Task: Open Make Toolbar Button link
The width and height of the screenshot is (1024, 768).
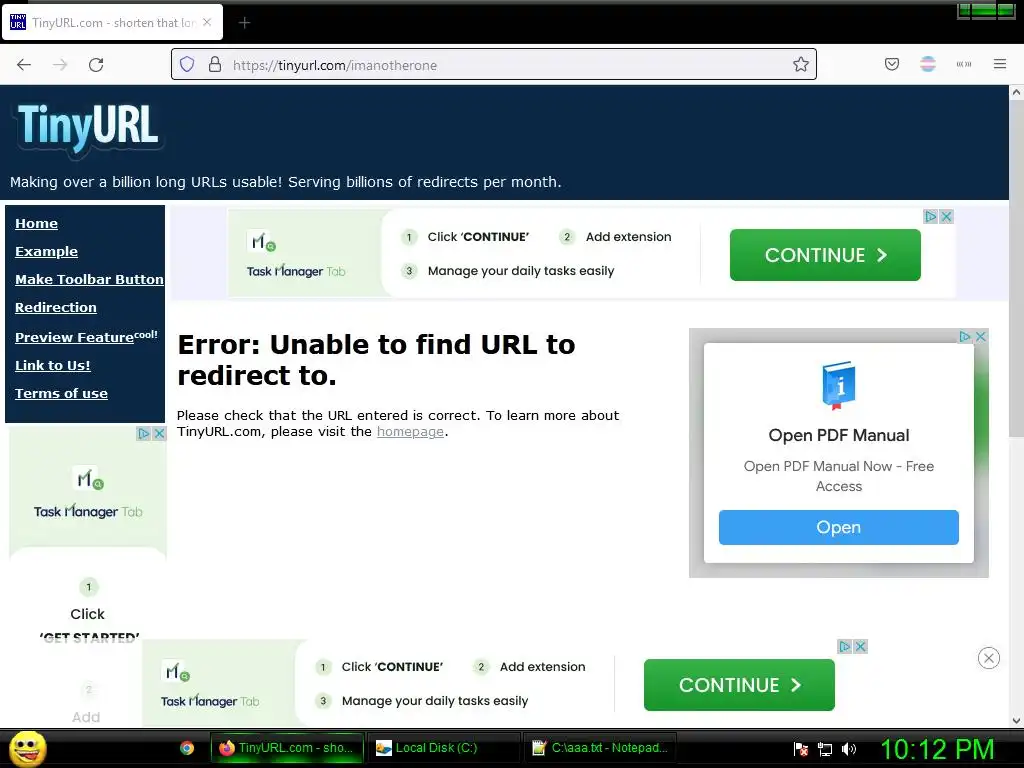Action: pos(89,280)
